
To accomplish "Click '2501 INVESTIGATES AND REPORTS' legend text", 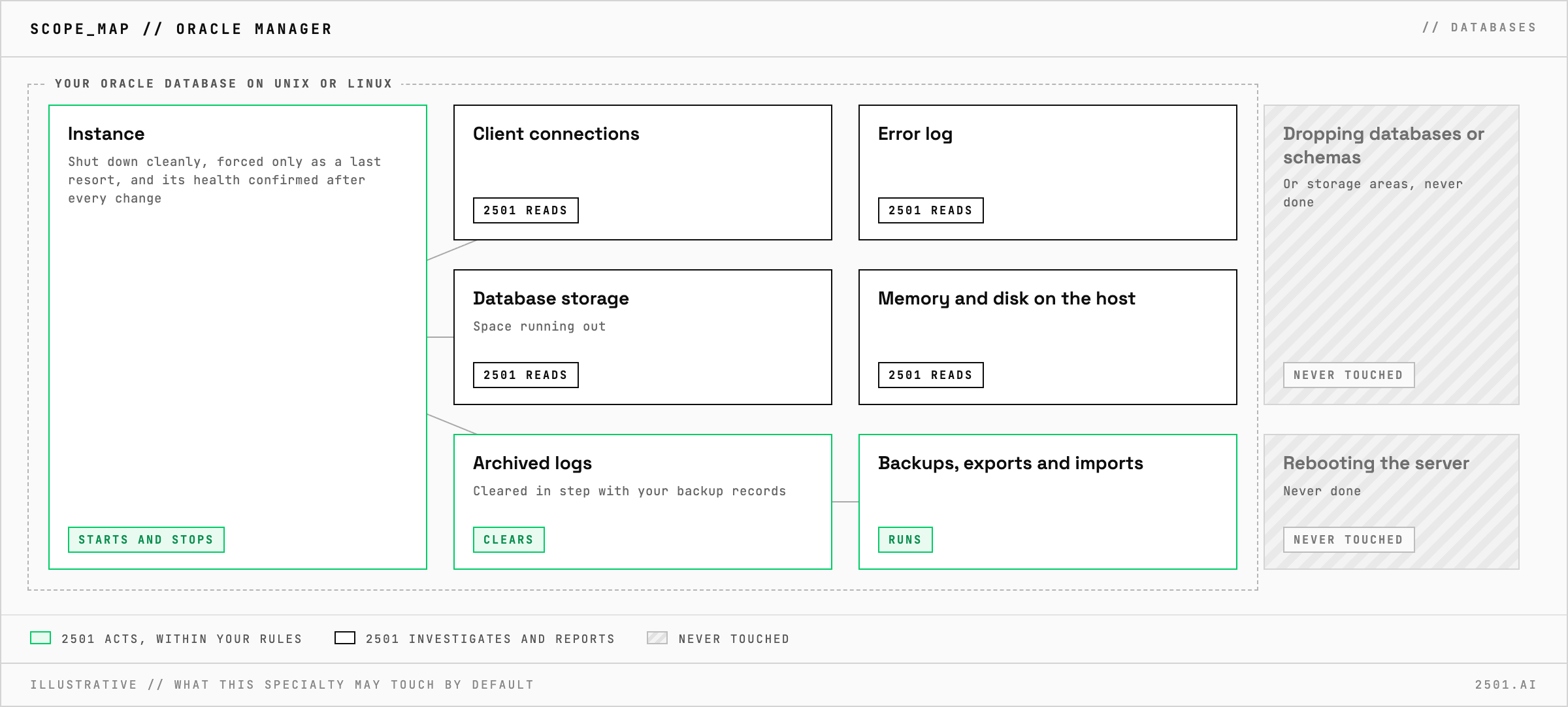I will [x=491, y=638].
